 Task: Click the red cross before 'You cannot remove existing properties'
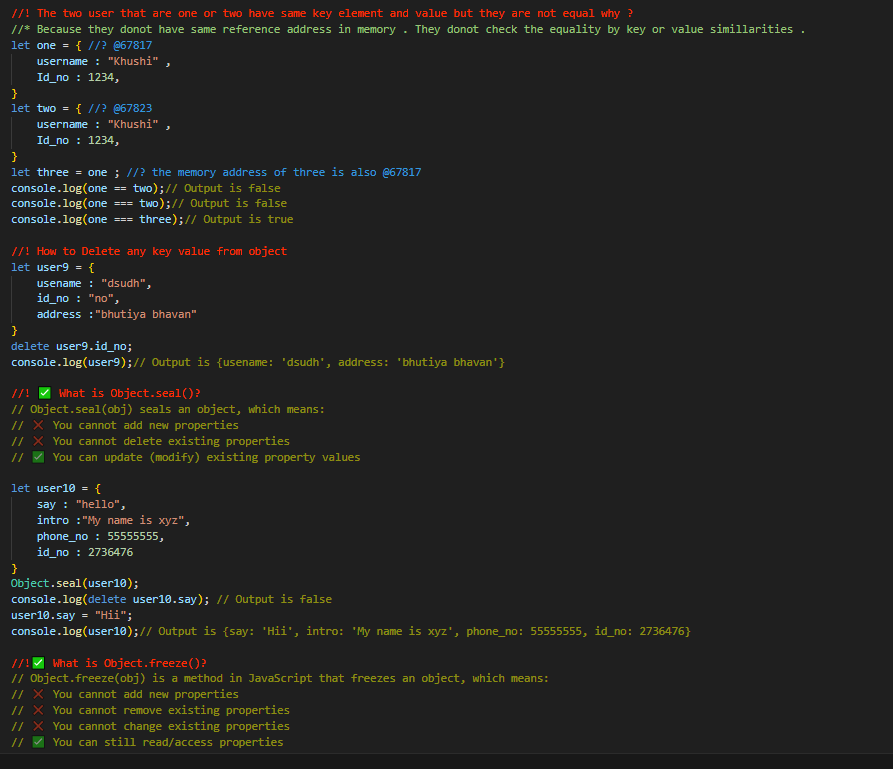point(38,710)
